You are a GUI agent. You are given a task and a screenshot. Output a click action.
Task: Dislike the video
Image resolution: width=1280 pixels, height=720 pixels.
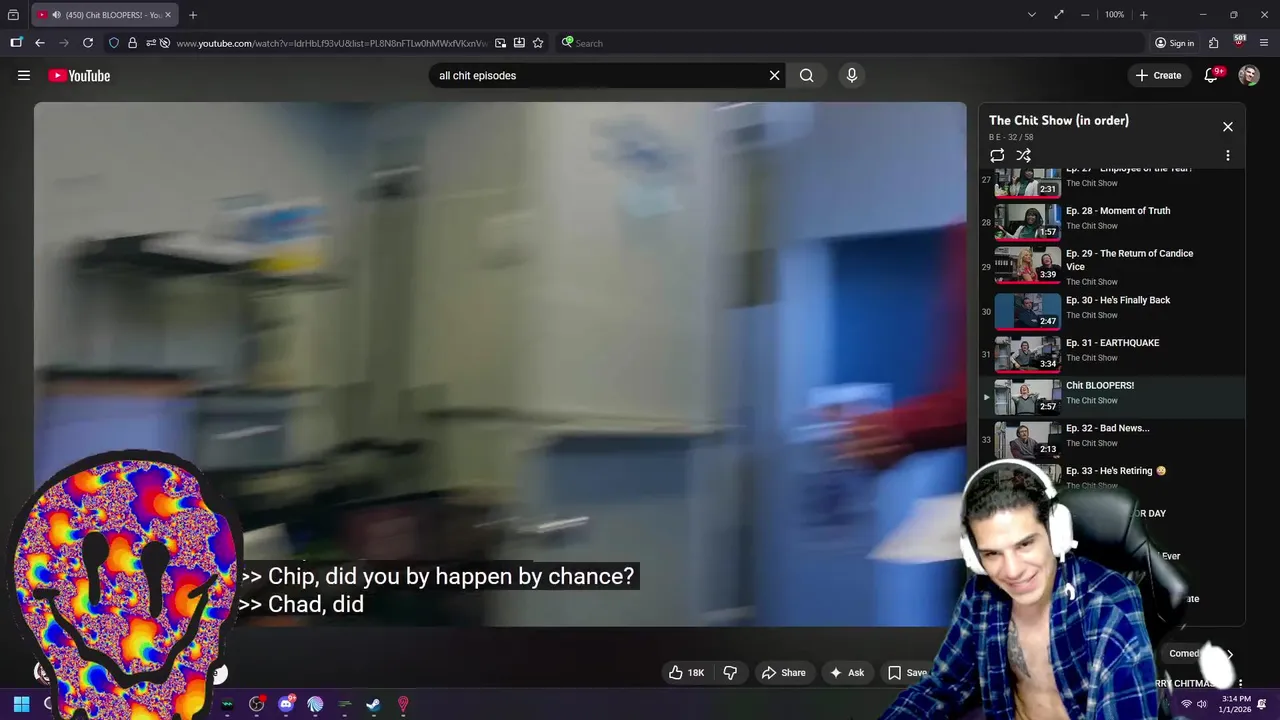(730, 673)
